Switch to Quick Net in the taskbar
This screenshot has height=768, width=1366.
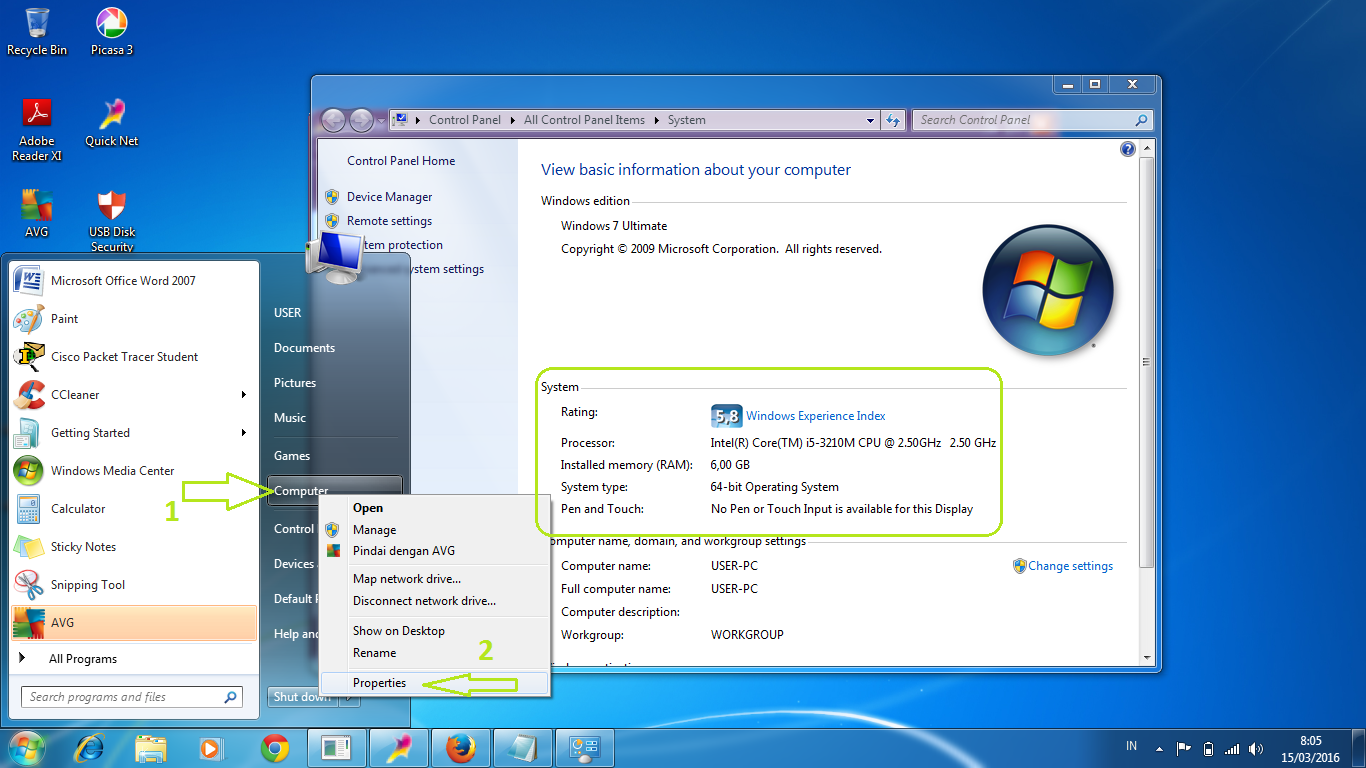click(x=399, y=747)
